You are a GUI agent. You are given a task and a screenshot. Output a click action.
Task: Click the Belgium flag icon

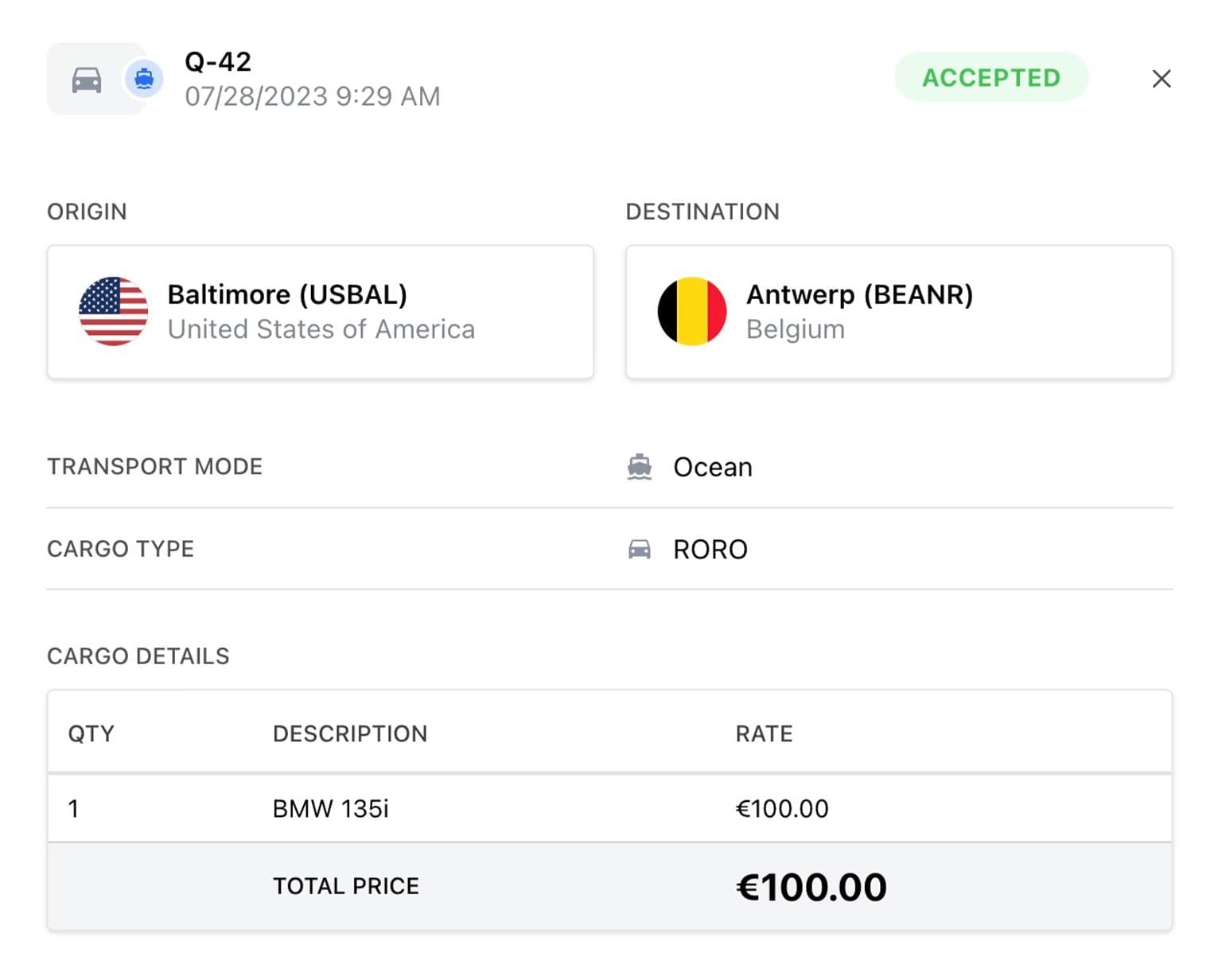click(x=691, y=311)
